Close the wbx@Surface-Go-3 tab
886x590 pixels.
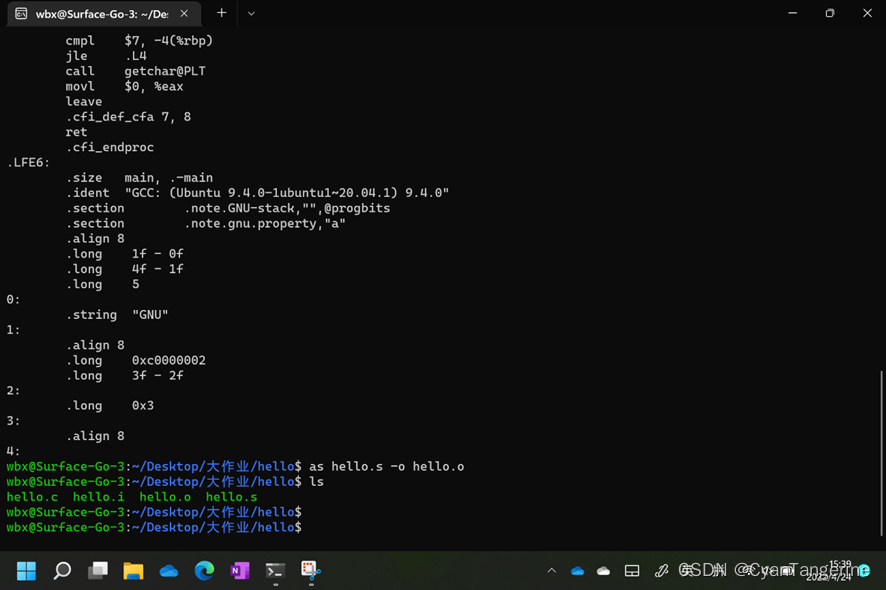tap(184, 14)
